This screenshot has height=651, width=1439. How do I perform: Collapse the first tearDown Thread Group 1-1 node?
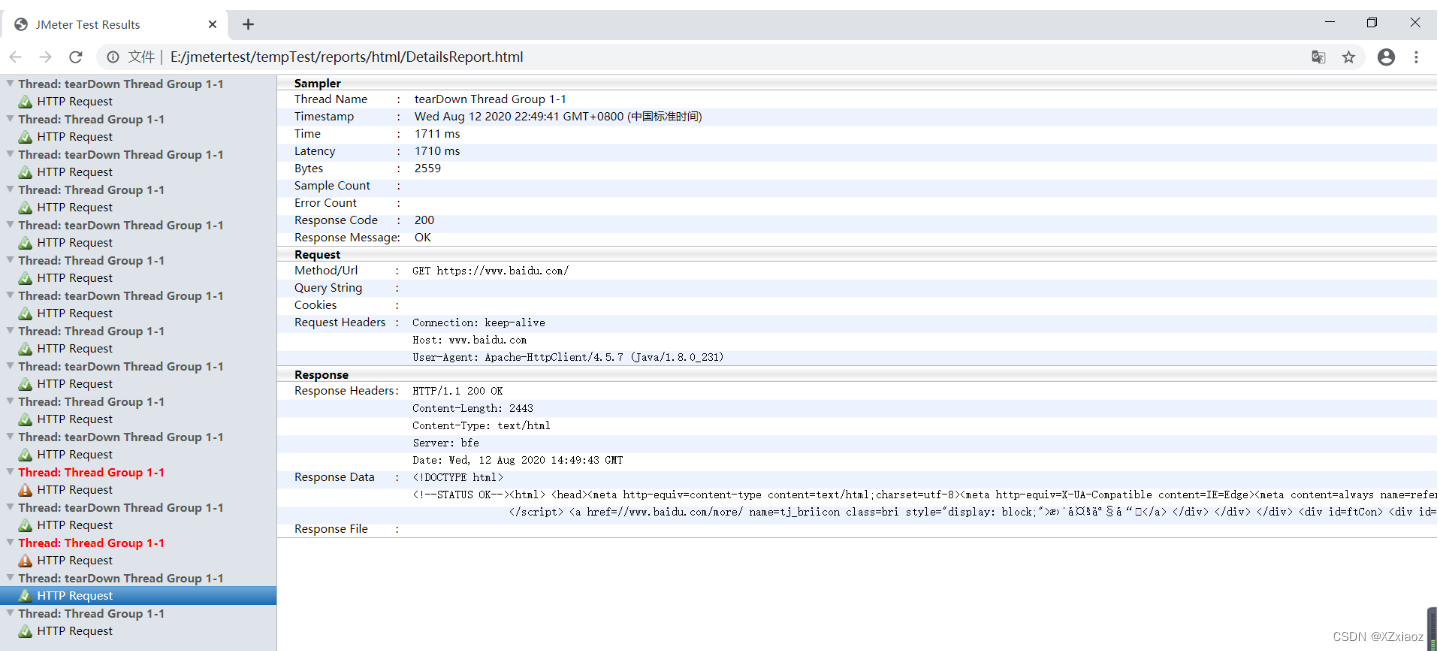click(8, 83)
